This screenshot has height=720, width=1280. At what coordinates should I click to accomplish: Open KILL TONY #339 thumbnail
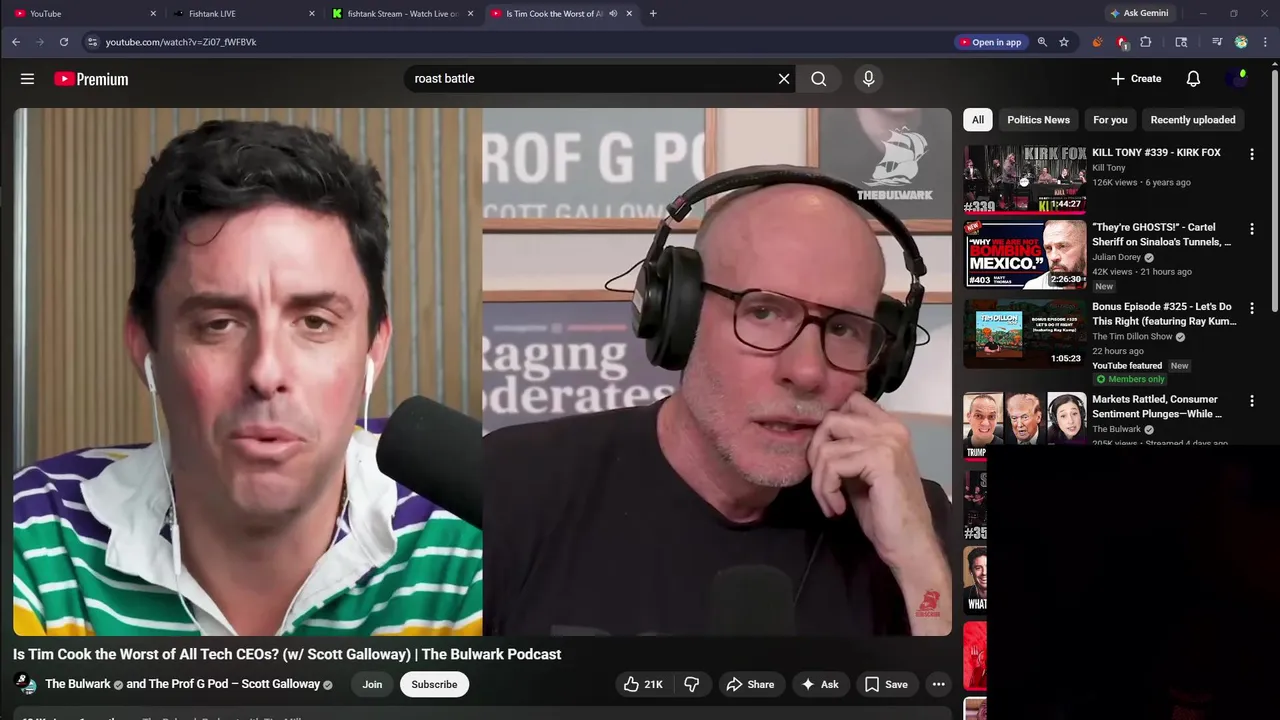(1025, 180)
